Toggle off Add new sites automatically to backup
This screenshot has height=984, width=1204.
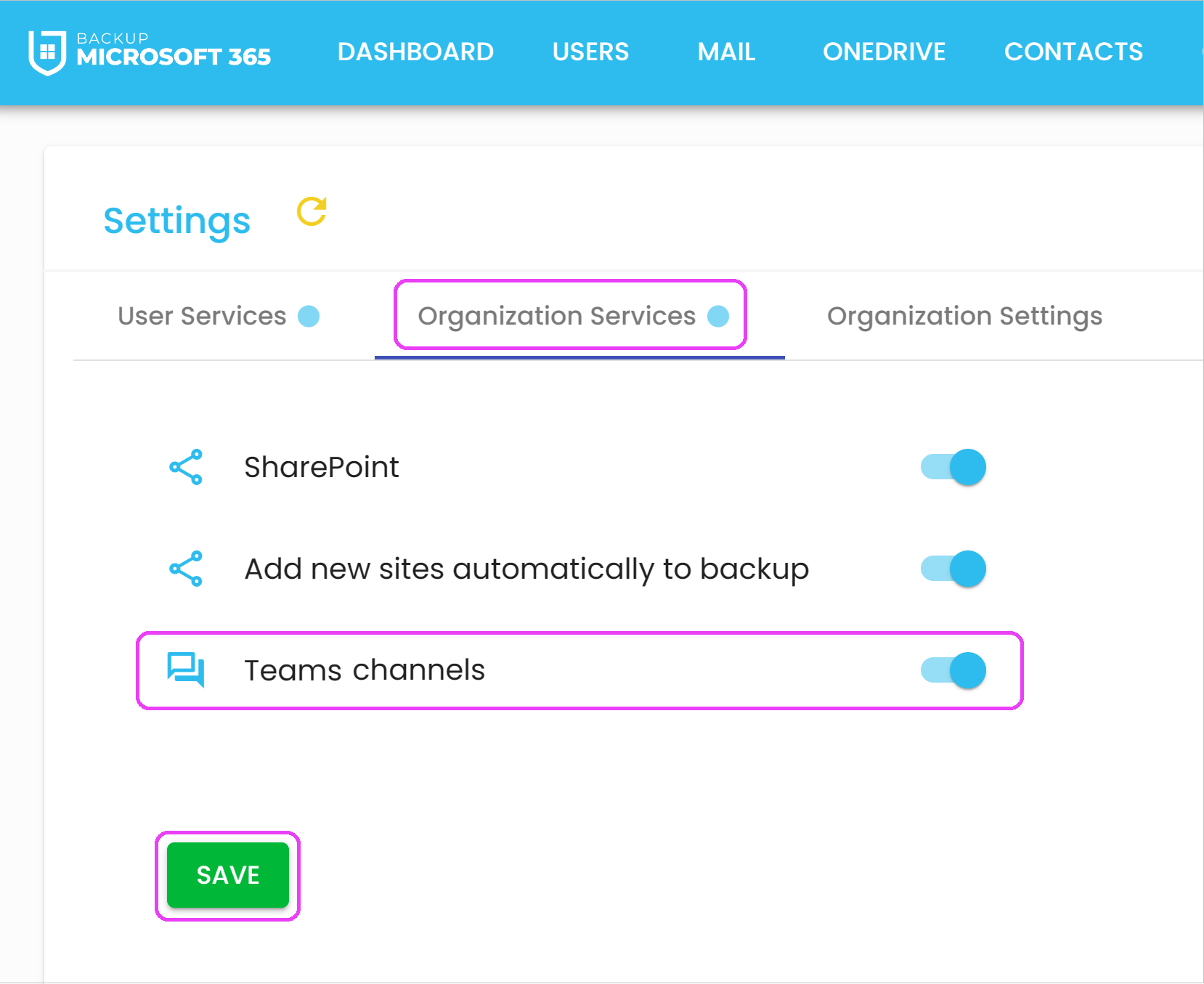point(953,569)
